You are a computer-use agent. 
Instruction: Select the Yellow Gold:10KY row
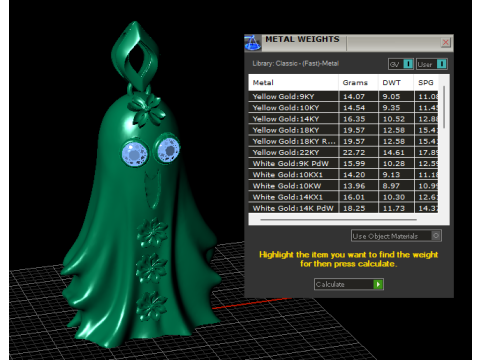click(343, 108)
